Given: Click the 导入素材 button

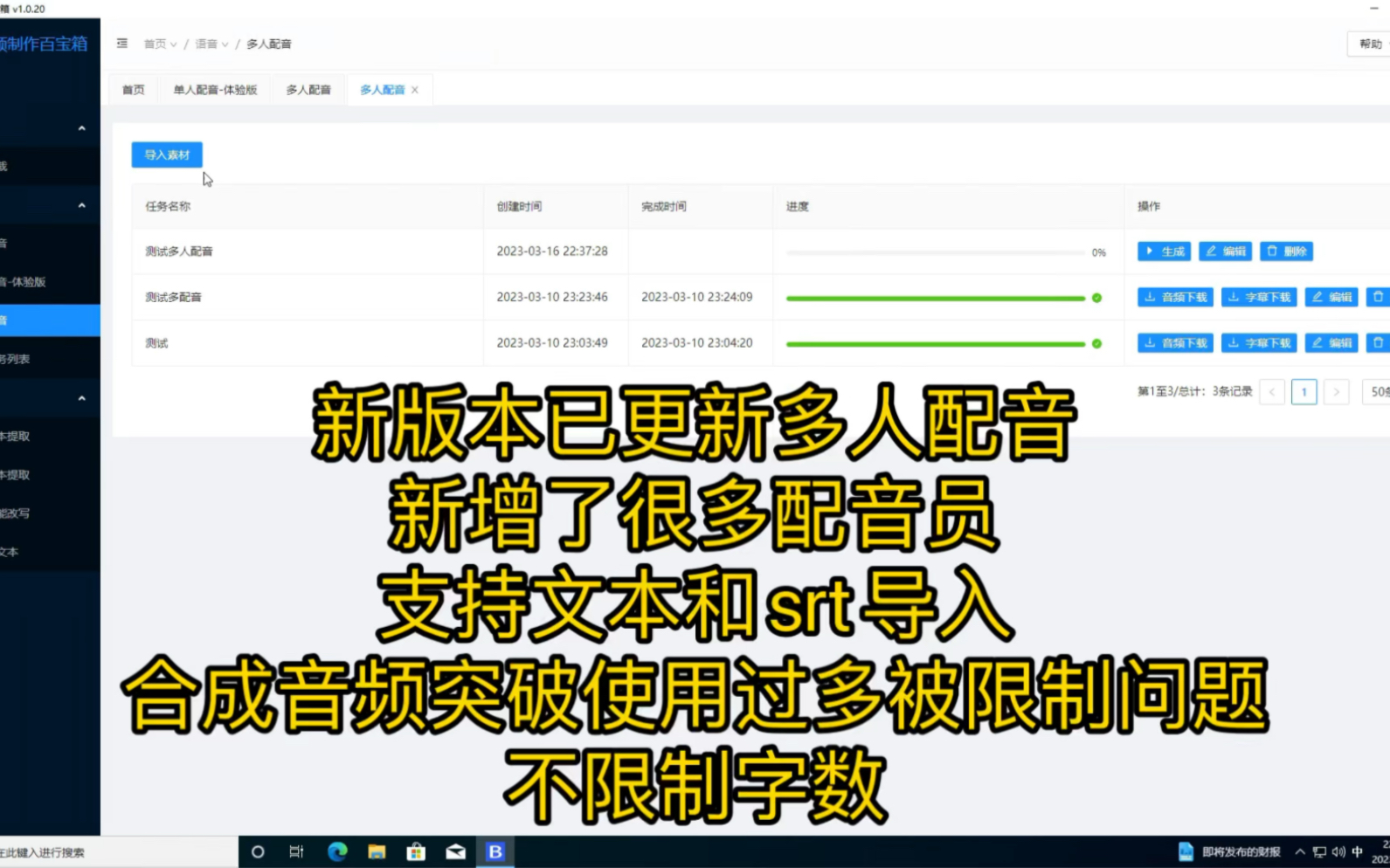Looking at the screenshot, I should (167, 155).
